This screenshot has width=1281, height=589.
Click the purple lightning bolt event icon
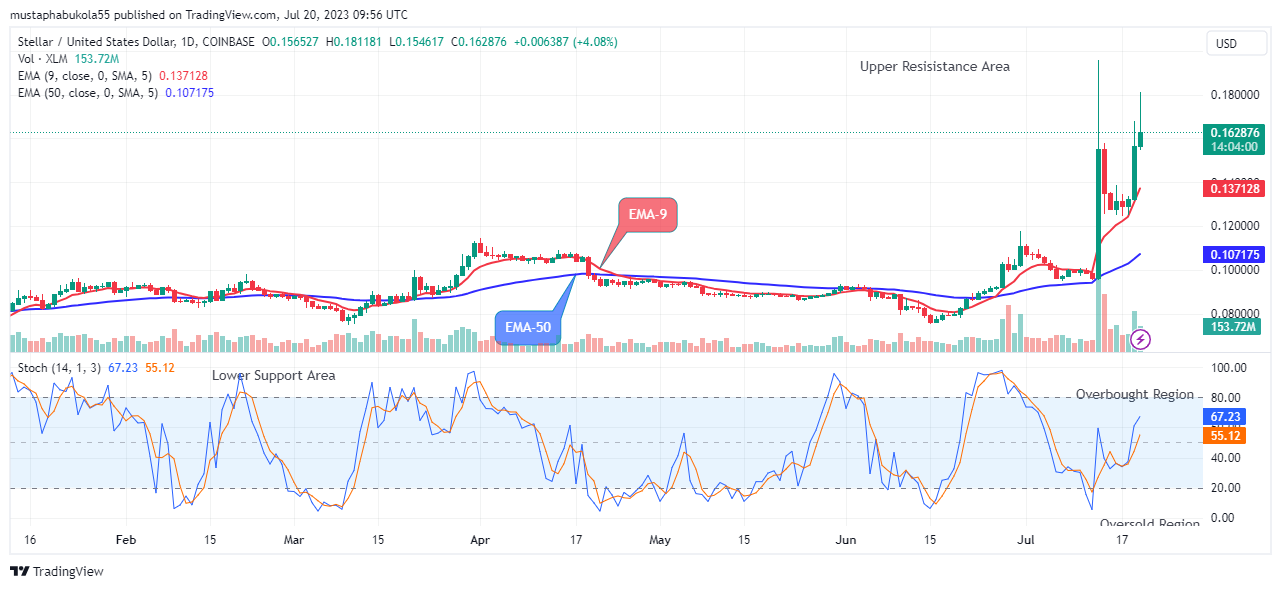click(x=1140, y=340)
